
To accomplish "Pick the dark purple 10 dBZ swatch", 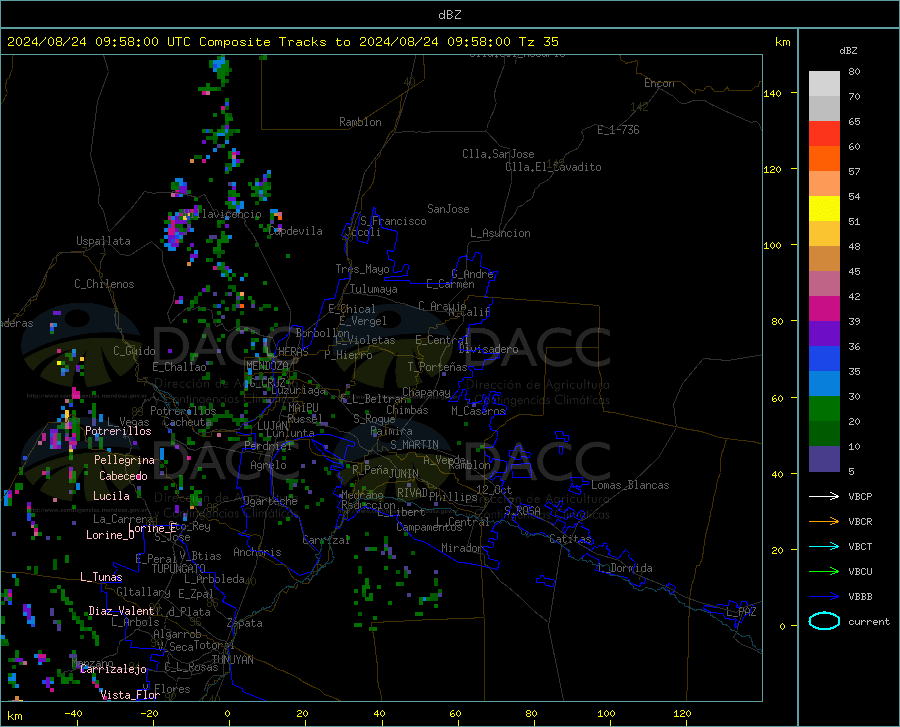I will (824, 458).
